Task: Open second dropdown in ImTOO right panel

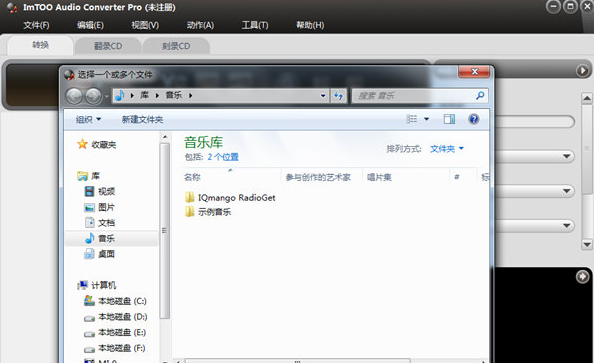Action: 567,191
